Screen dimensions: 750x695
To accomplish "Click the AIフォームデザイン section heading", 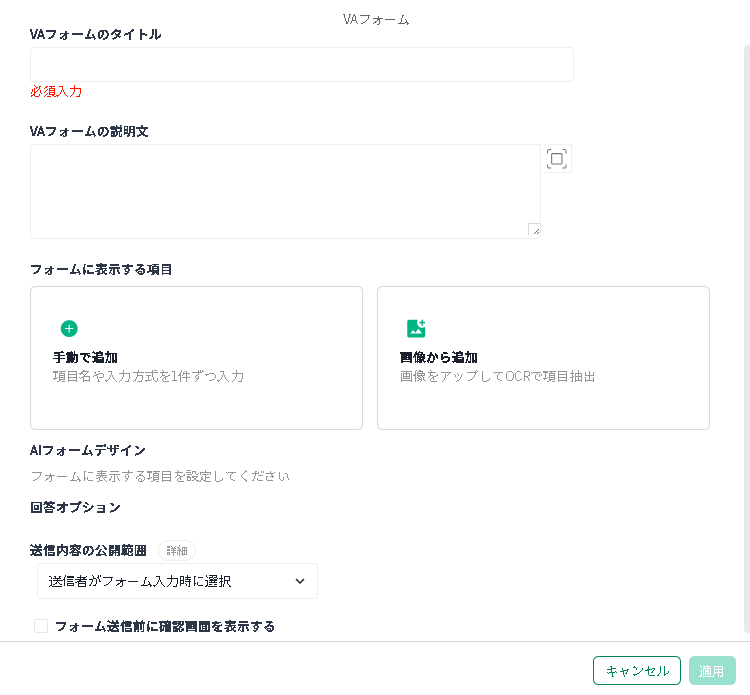I will 88,451.
